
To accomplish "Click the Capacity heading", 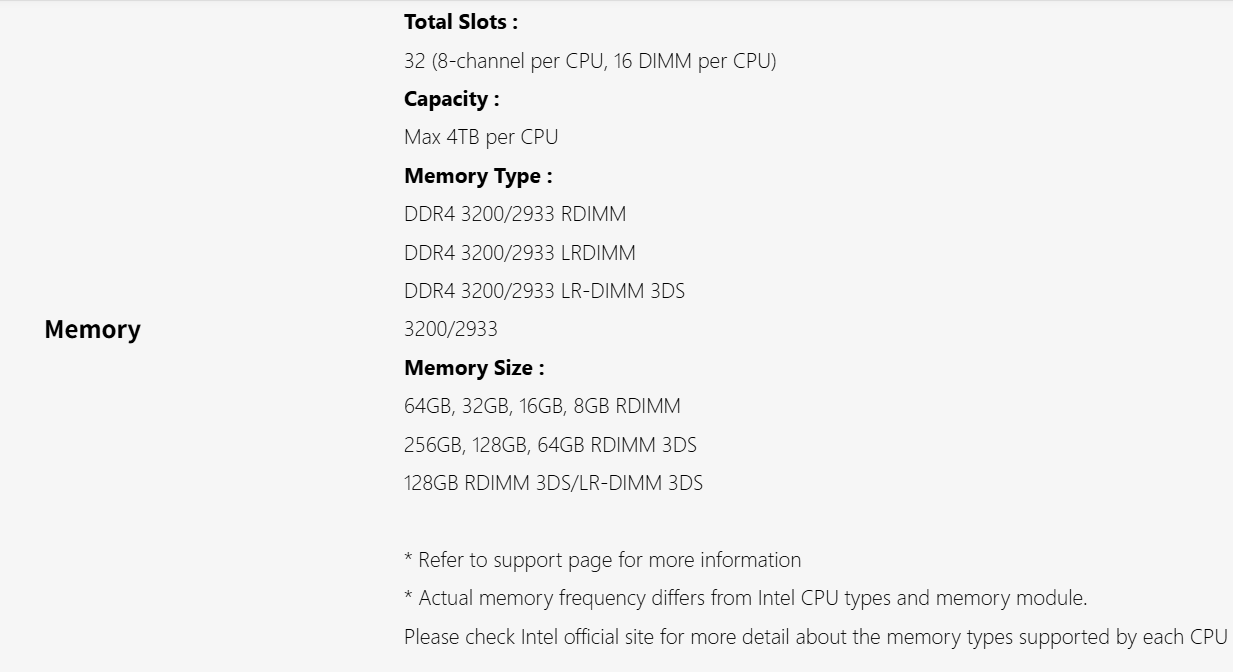I will [451, 99].
